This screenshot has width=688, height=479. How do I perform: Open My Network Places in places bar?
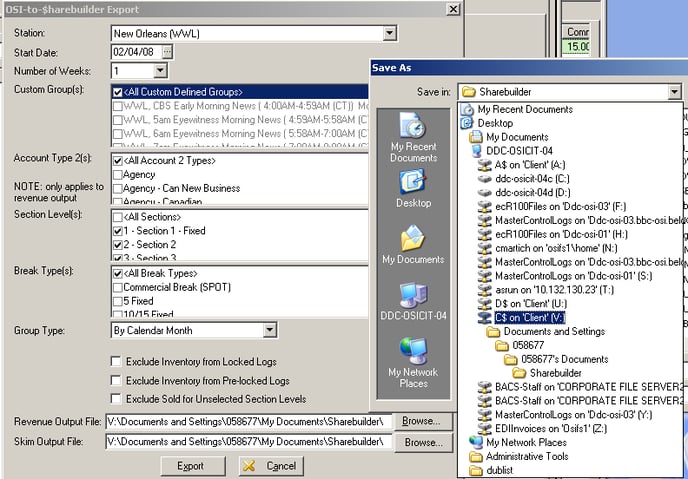413,363
